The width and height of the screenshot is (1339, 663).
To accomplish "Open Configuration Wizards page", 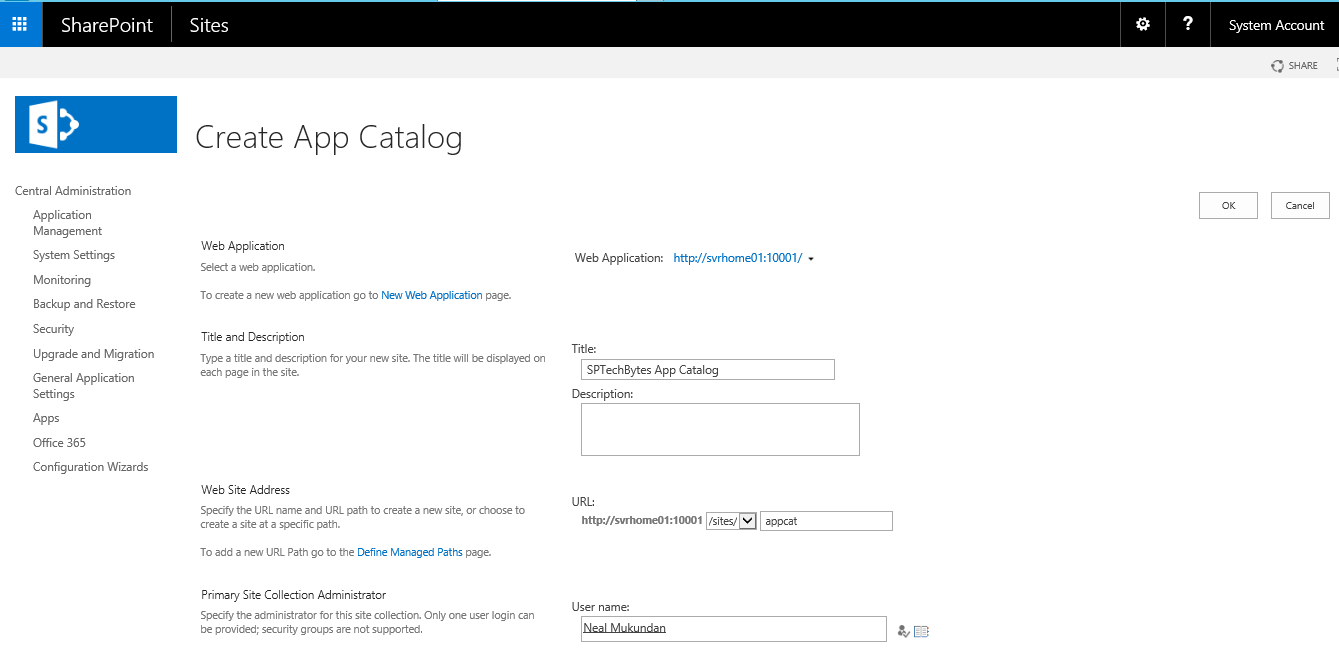I will (90, 467).
